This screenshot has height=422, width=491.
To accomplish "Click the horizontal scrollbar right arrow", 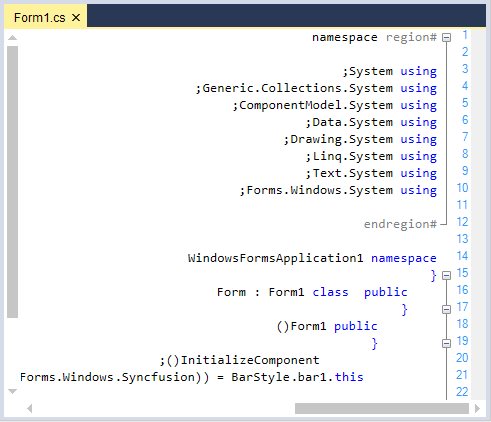I will [x=477, y=408].
